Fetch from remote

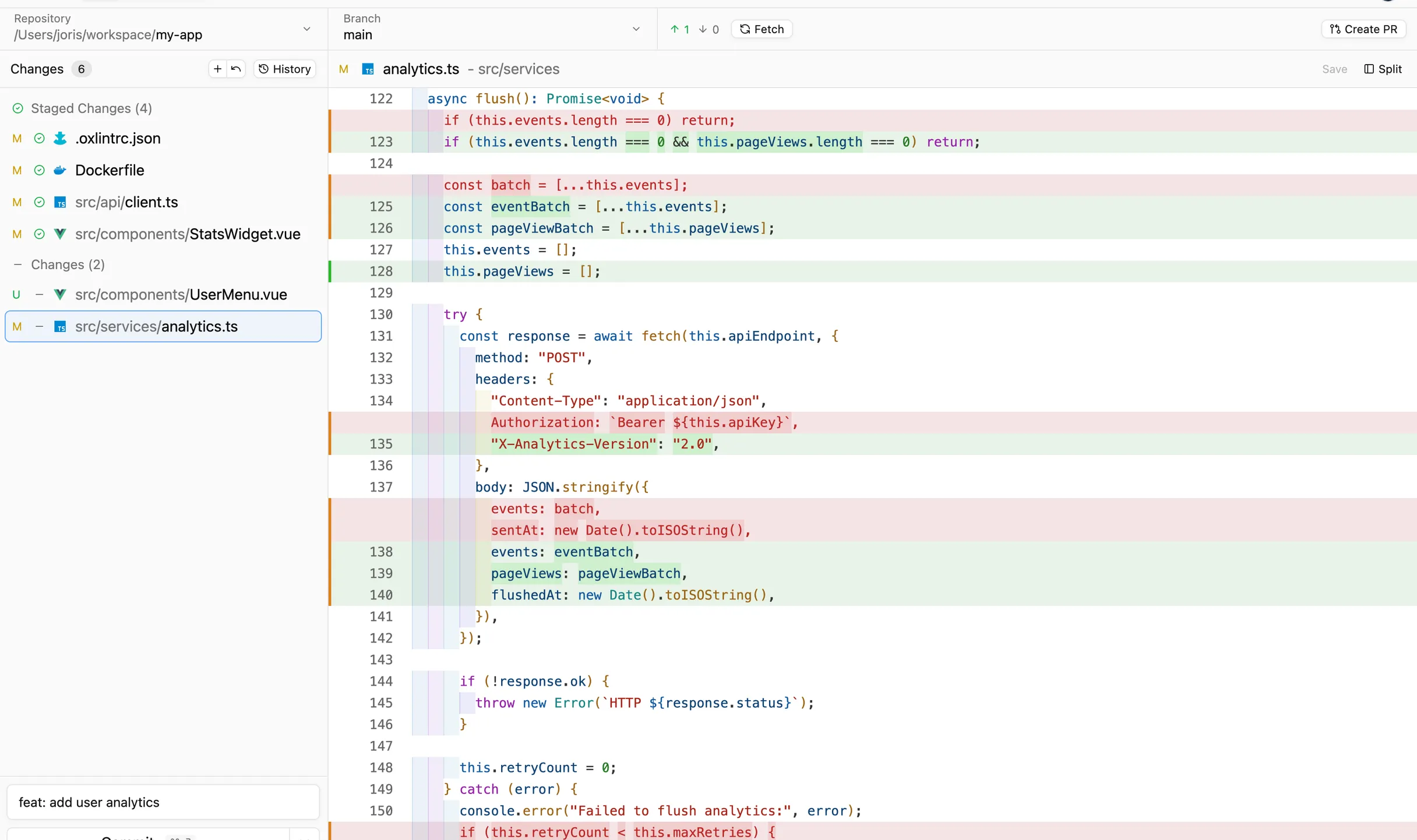click(762, 29)
